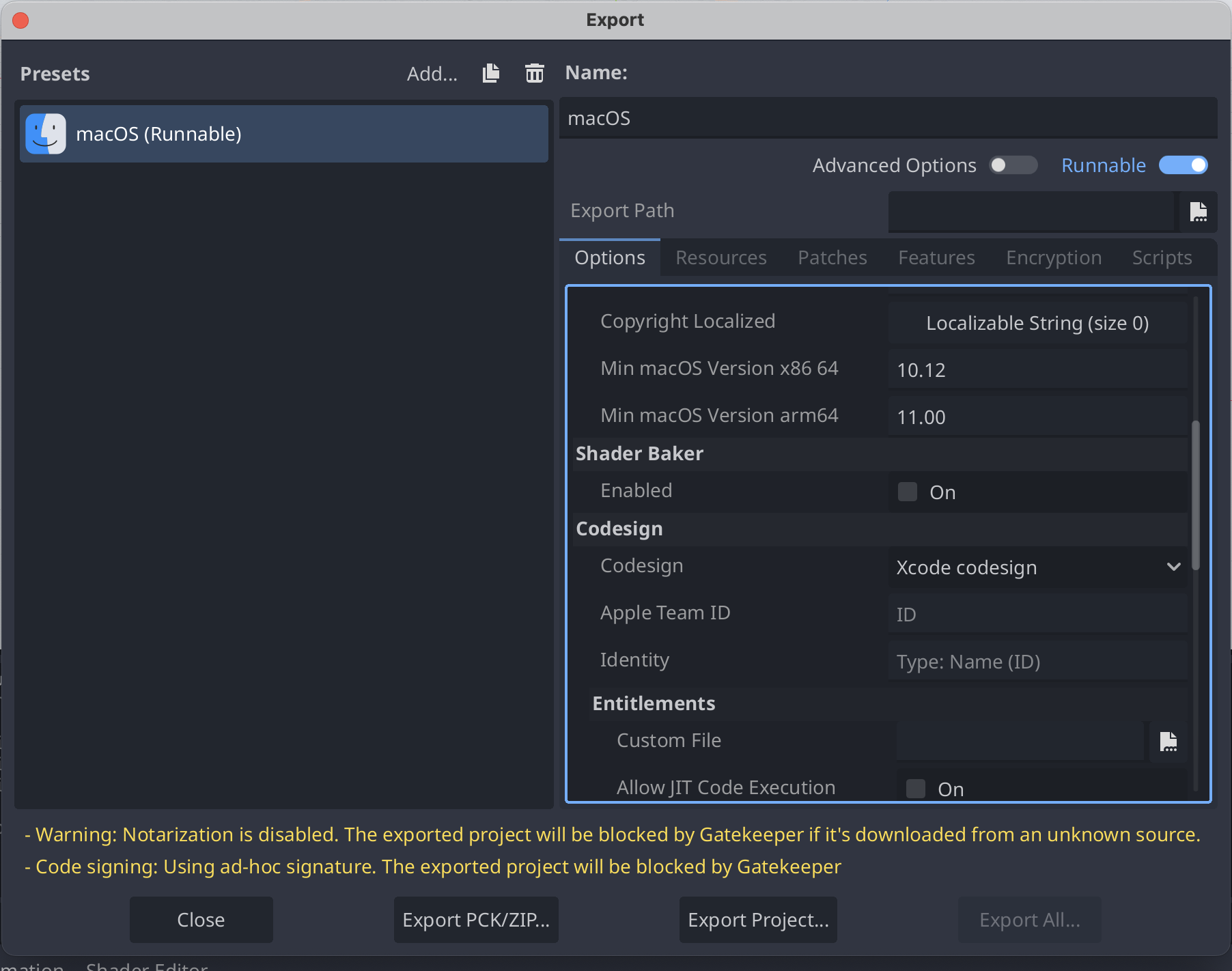The width and height of the screenshot is (1232, 971).
Task: Enable the Shader Baker checkbox
Action: [908, 492]
